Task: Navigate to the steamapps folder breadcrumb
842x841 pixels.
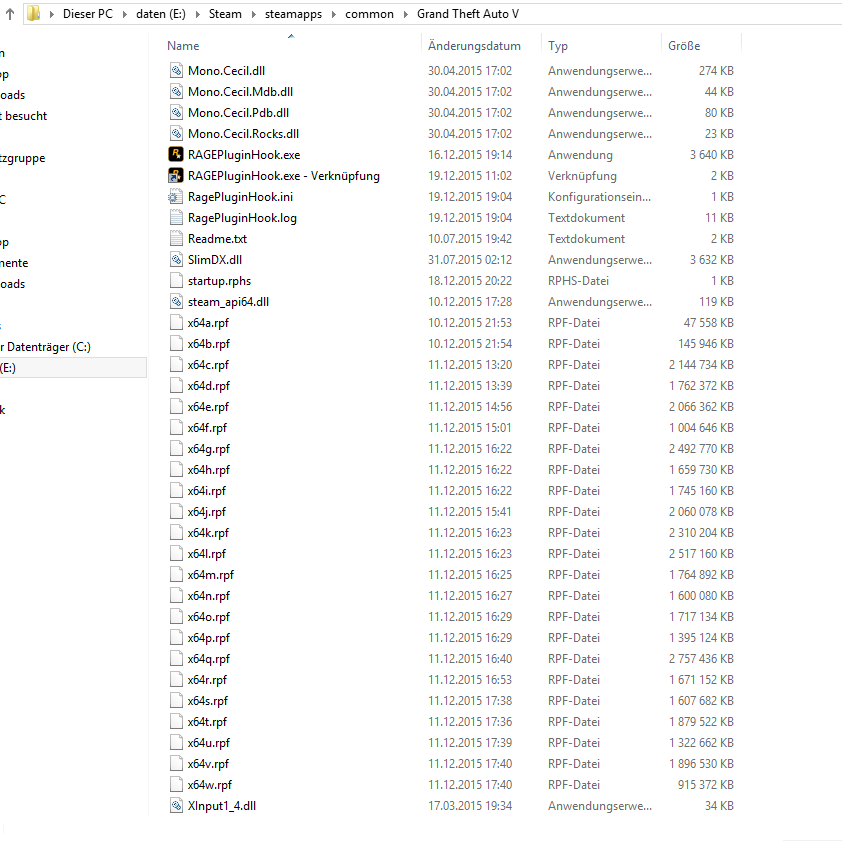Action: pos(293,14)
